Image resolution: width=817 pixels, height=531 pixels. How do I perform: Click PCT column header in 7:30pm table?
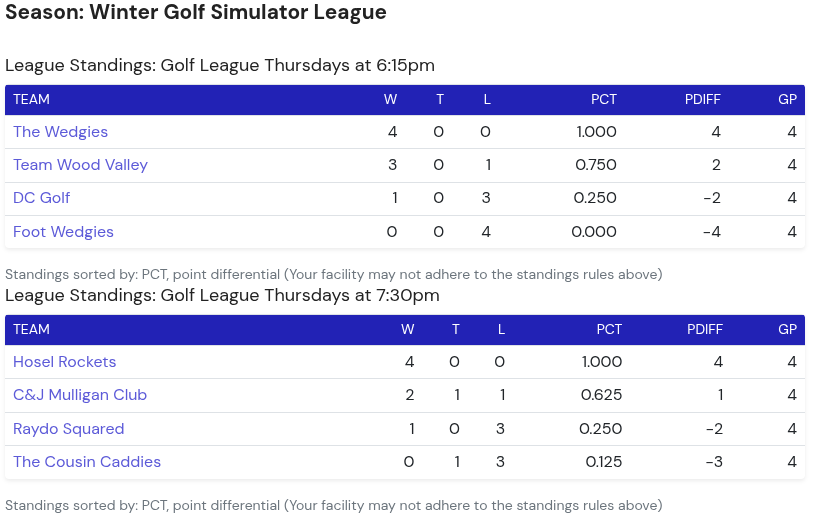pos(608,329)
